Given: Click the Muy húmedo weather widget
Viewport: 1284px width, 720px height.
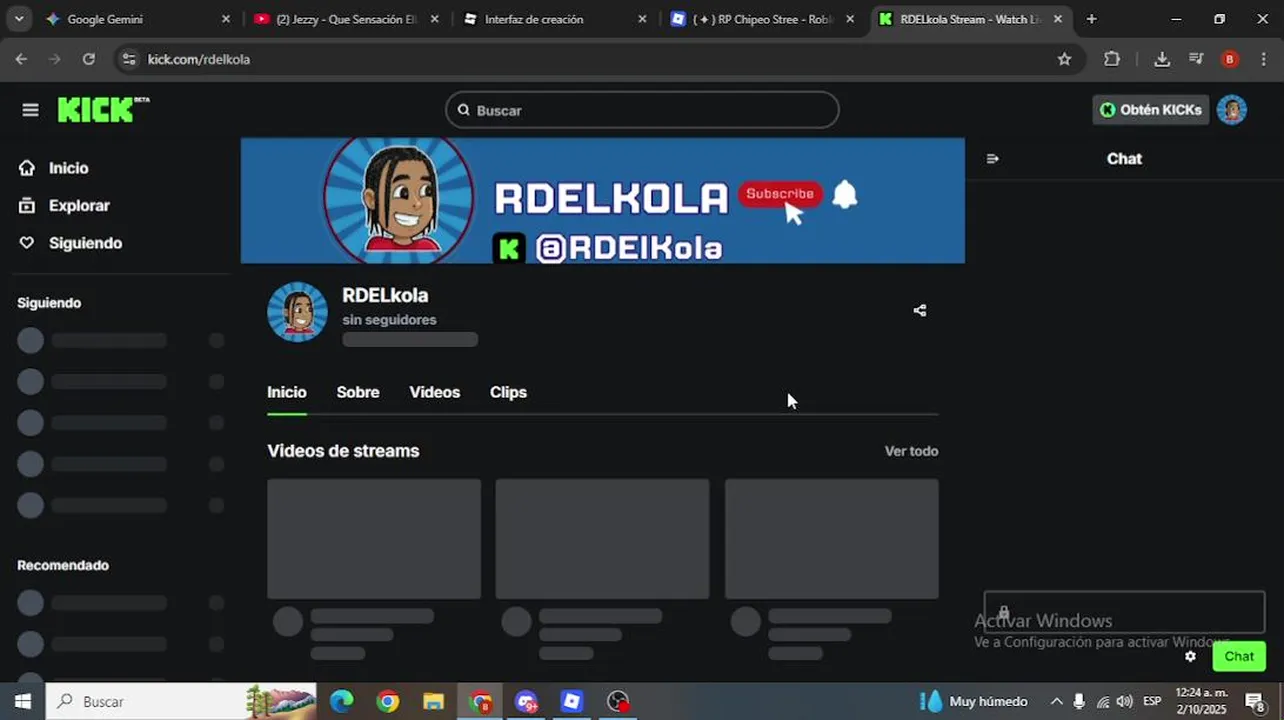Looking at the screenshot, I should [x=973, y=701].
